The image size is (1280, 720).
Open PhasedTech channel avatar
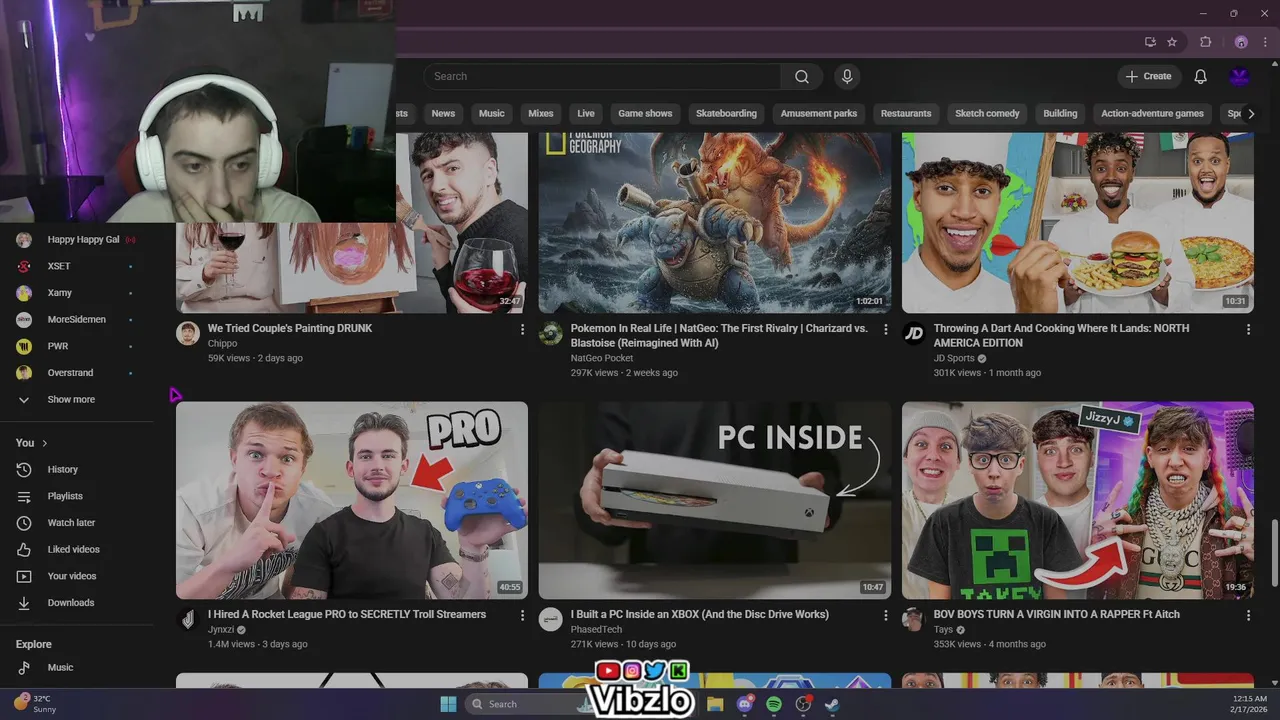(x=551, y=620)
